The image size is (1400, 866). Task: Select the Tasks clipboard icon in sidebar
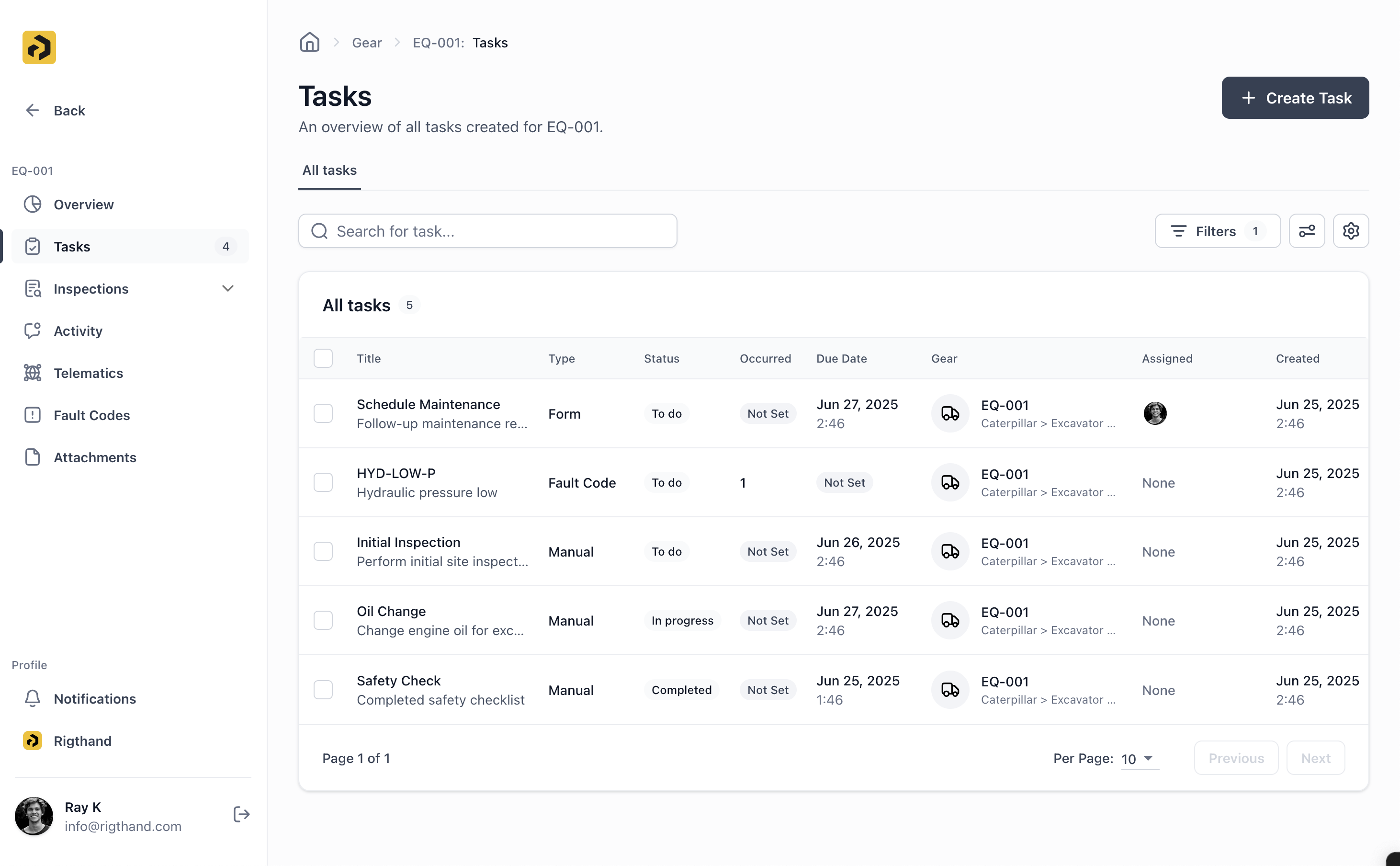[x=33, y=246]
